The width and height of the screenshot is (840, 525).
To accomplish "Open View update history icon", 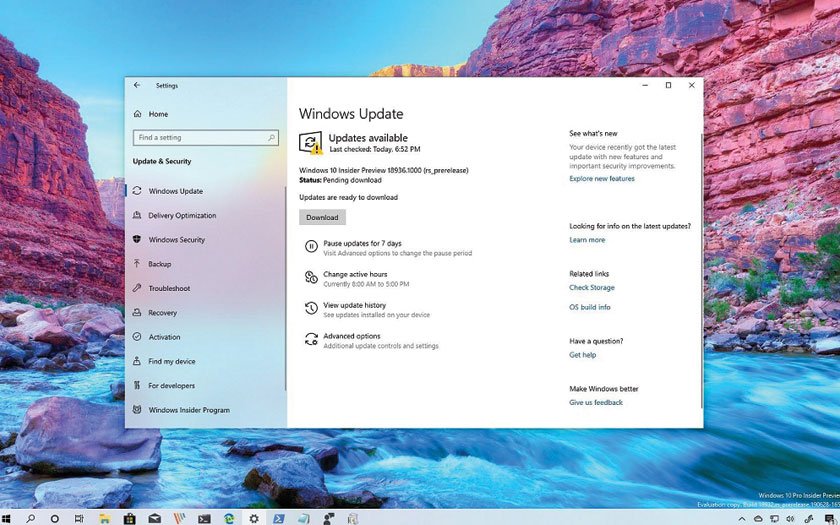I will (310, 309).
